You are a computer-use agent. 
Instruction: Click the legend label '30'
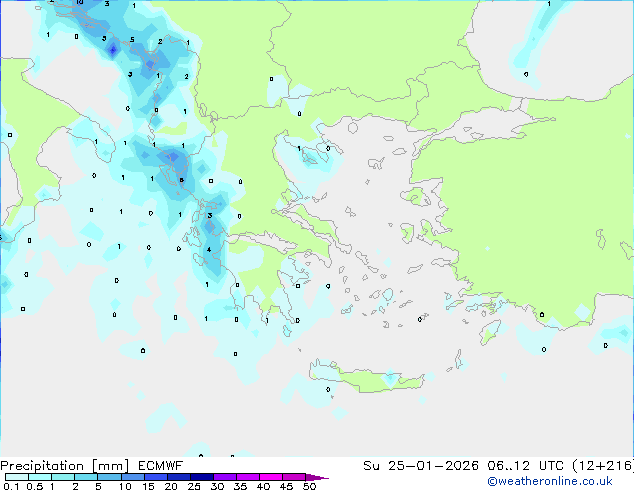point(217,486)
